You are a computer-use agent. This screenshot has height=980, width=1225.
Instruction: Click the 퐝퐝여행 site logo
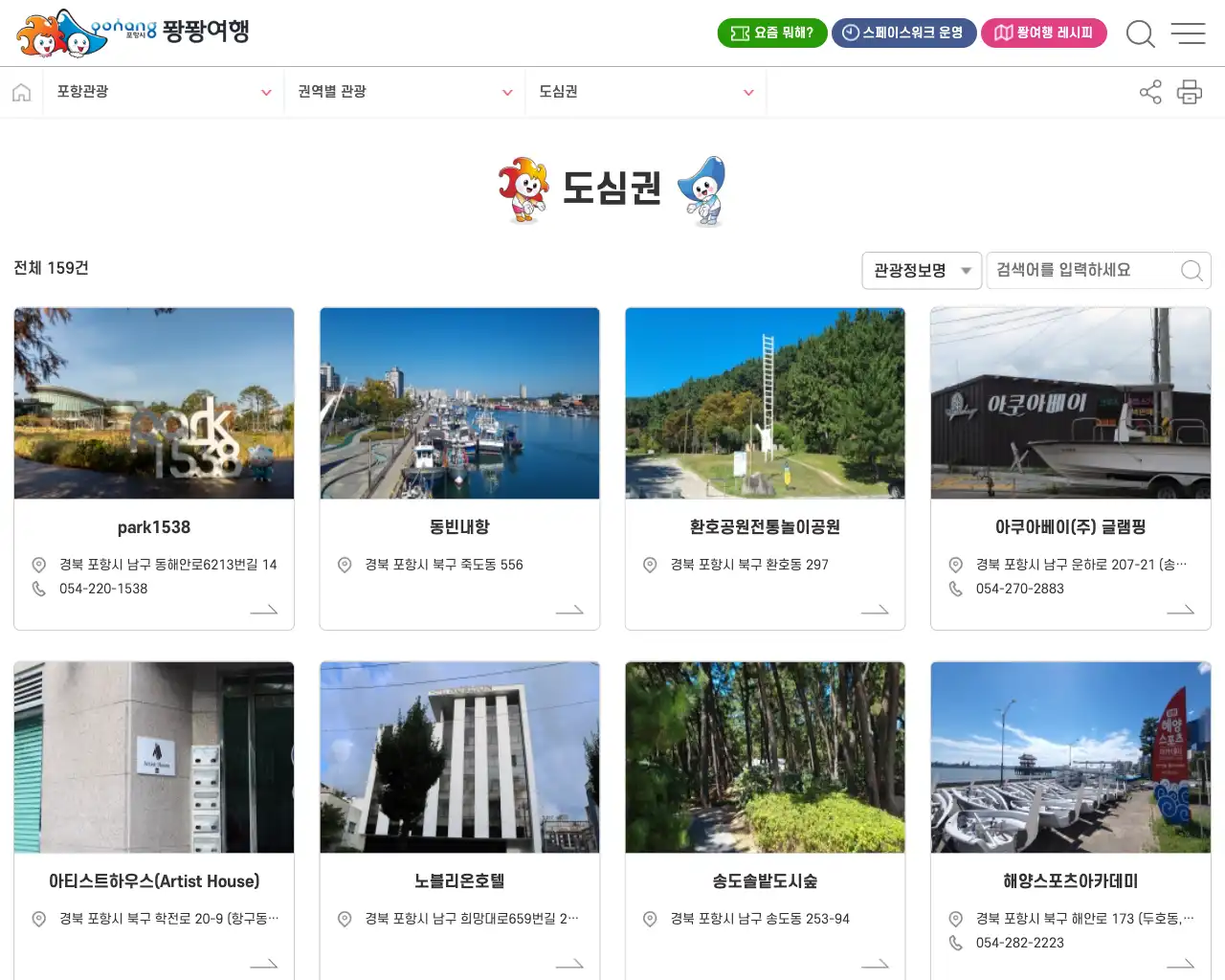pyautogui.click(x=132, y=33)
